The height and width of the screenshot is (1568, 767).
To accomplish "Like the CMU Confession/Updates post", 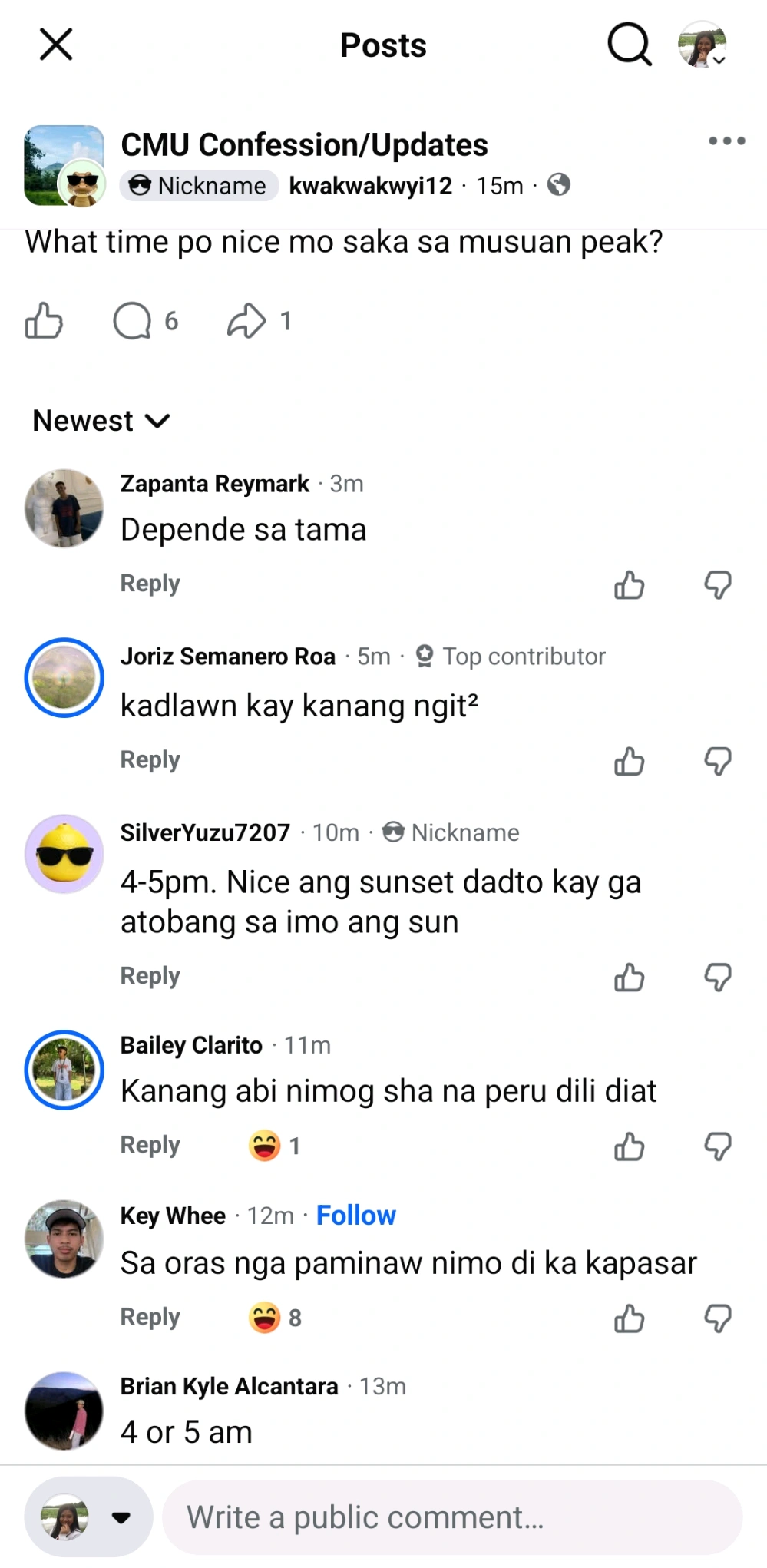I will coord(44,321).
